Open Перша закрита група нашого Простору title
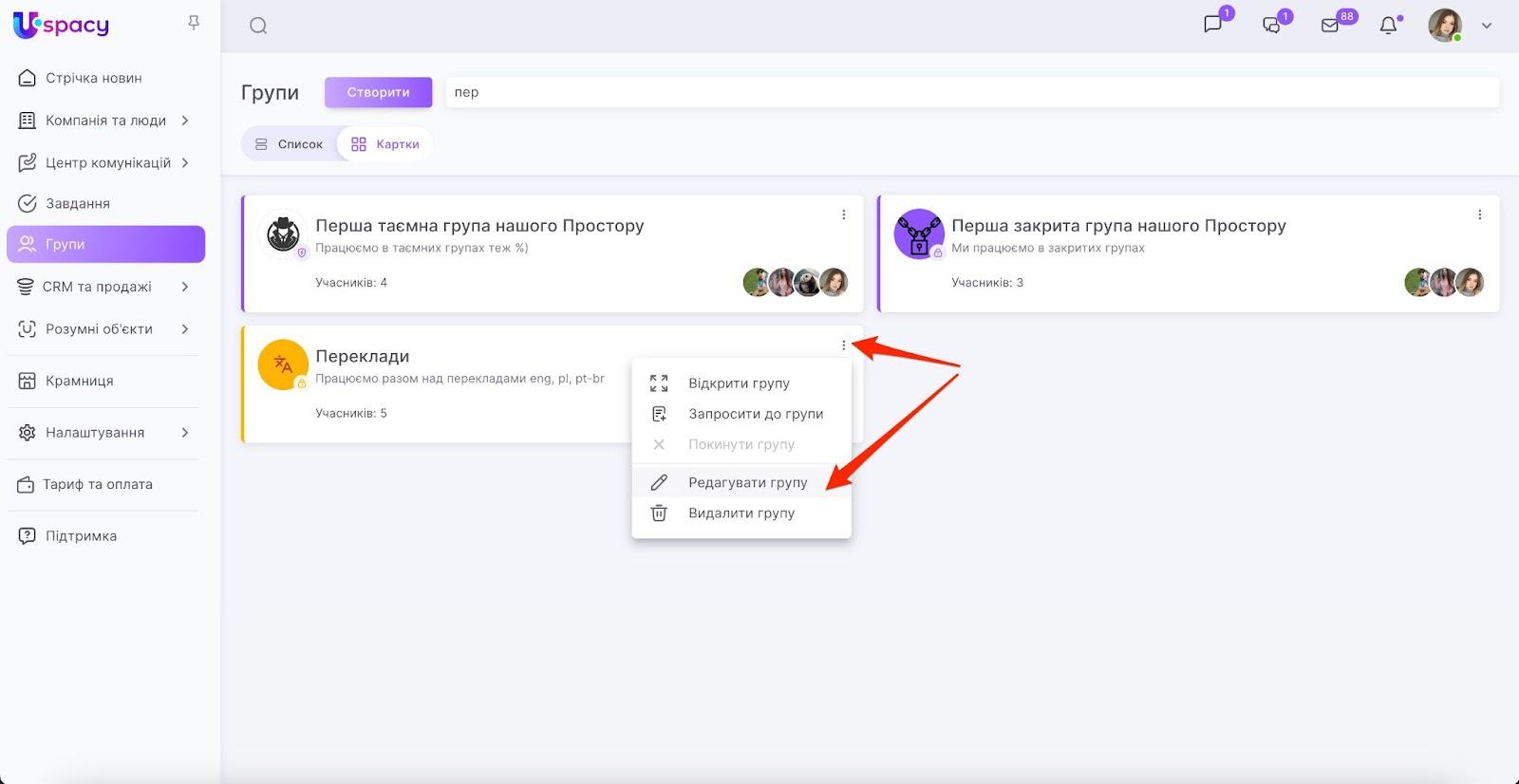This screenshot has height=784, width=1519. click(x=1118, y=226)
